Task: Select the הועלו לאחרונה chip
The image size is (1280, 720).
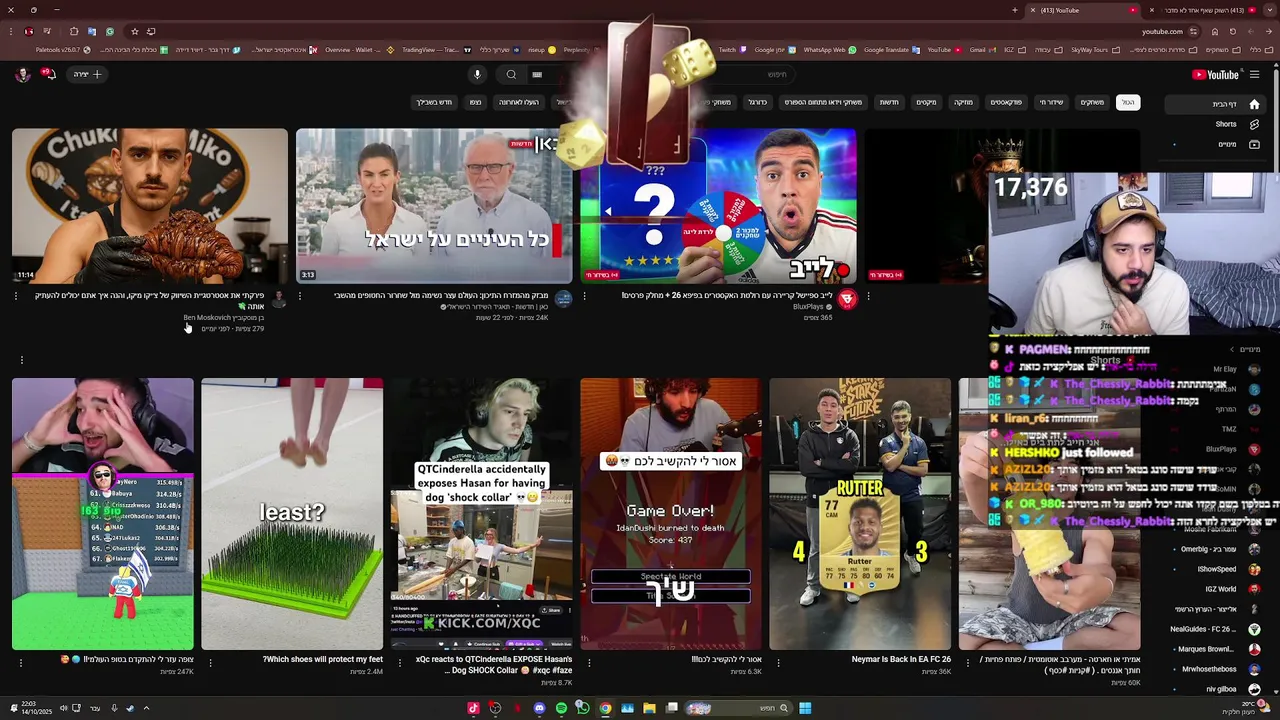Action: pyautogui.click(x=519, y=102)
